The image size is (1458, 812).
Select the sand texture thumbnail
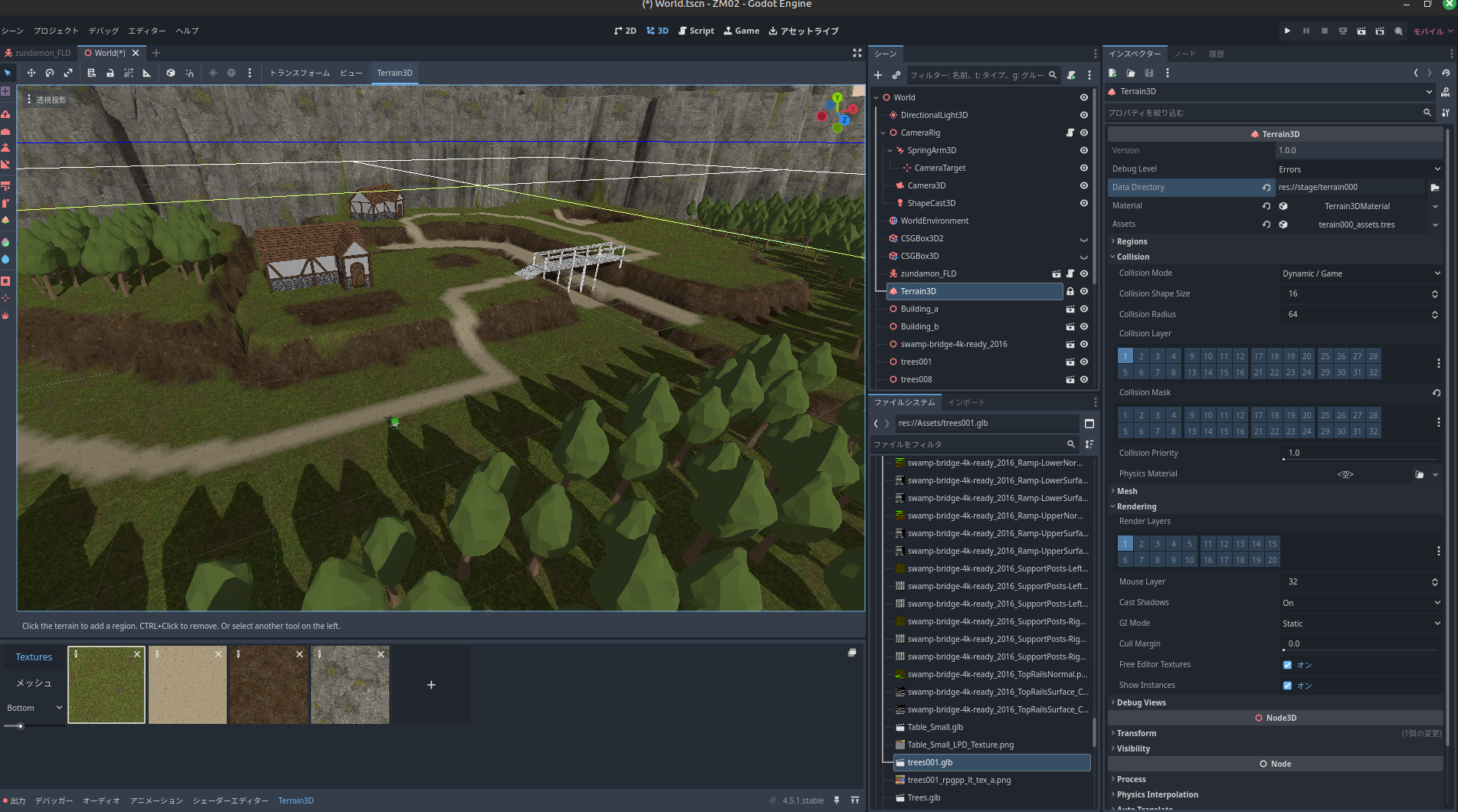click(188, 685)
